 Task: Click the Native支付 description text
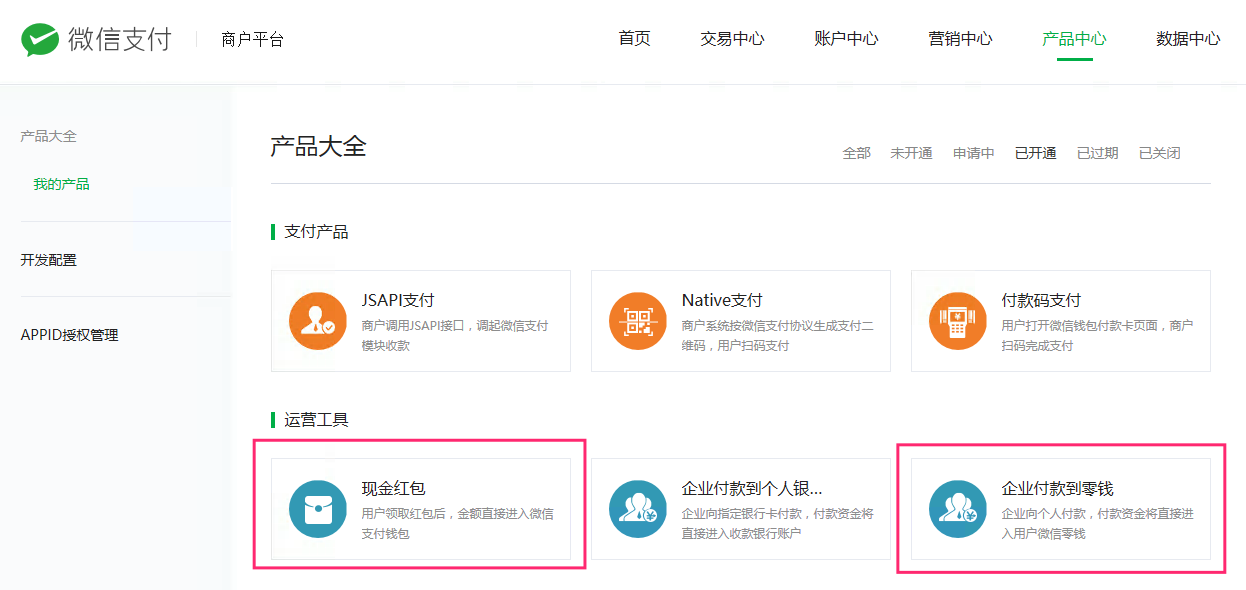(x=778, y=335)
